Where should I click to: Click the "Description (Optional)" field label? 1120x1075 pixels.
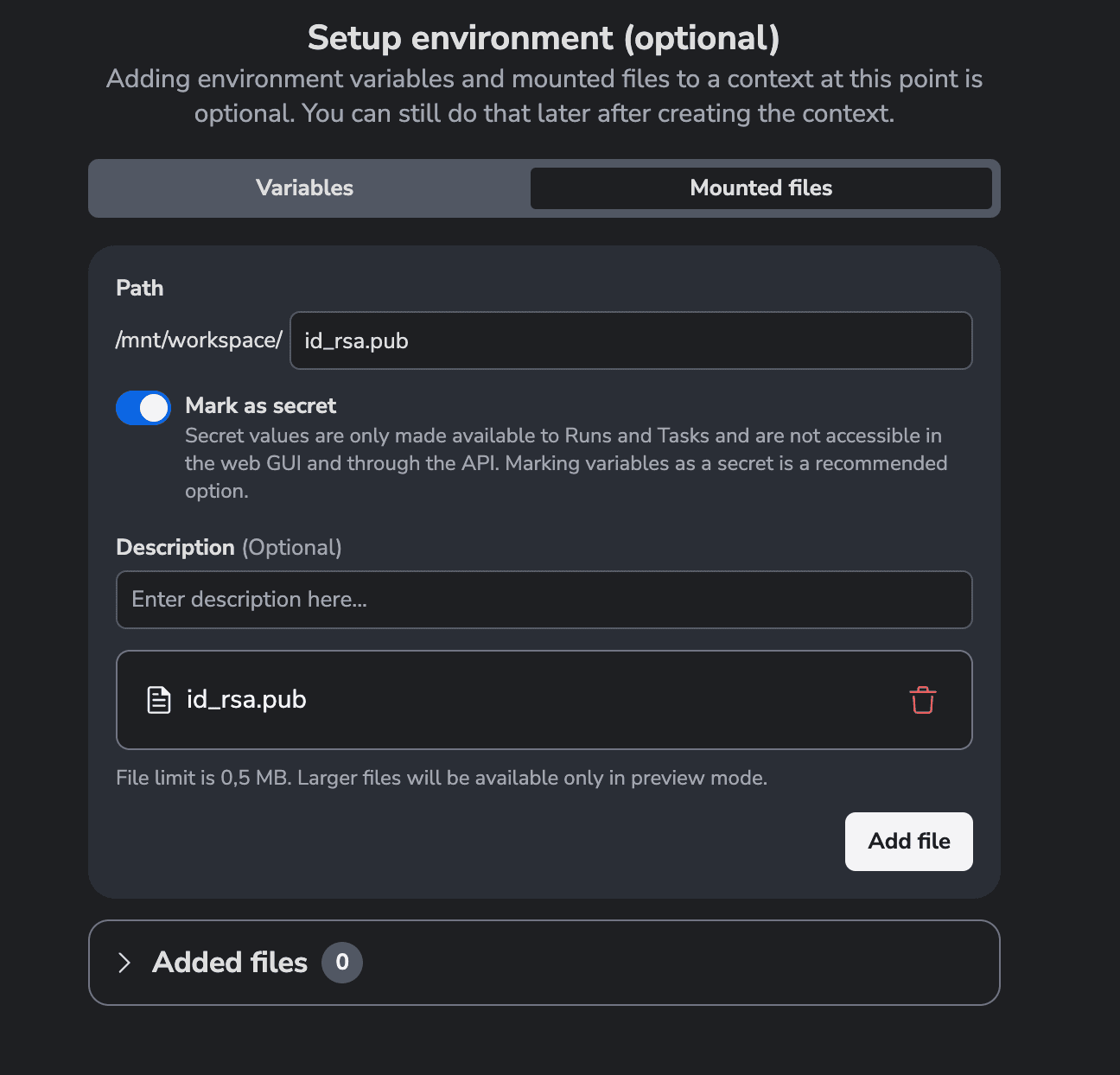(x=229, y=548)
